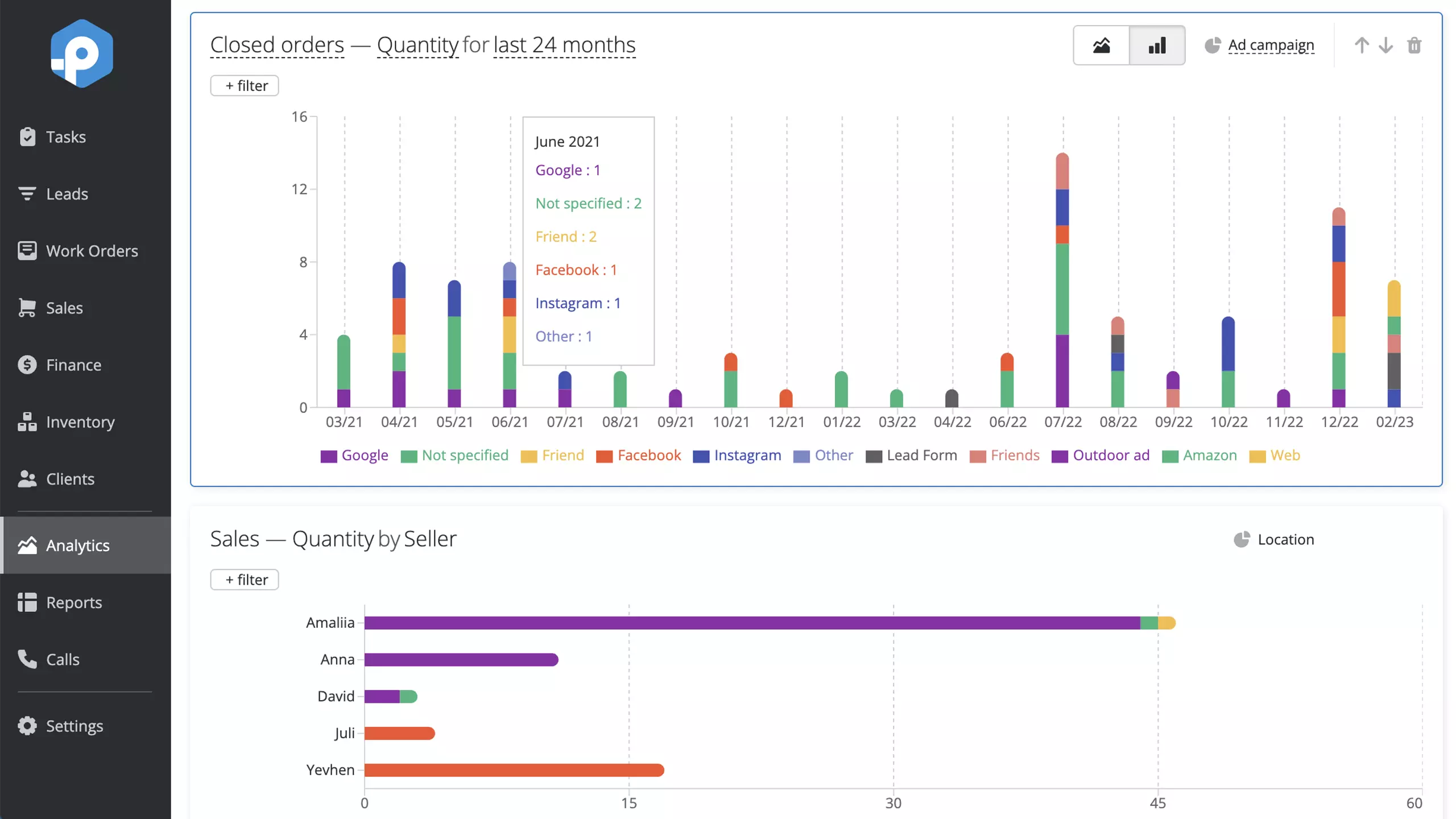The image size is (1456, 819).
Task: Click Anna's purple sales bar
Action: [x=461, y=660]
